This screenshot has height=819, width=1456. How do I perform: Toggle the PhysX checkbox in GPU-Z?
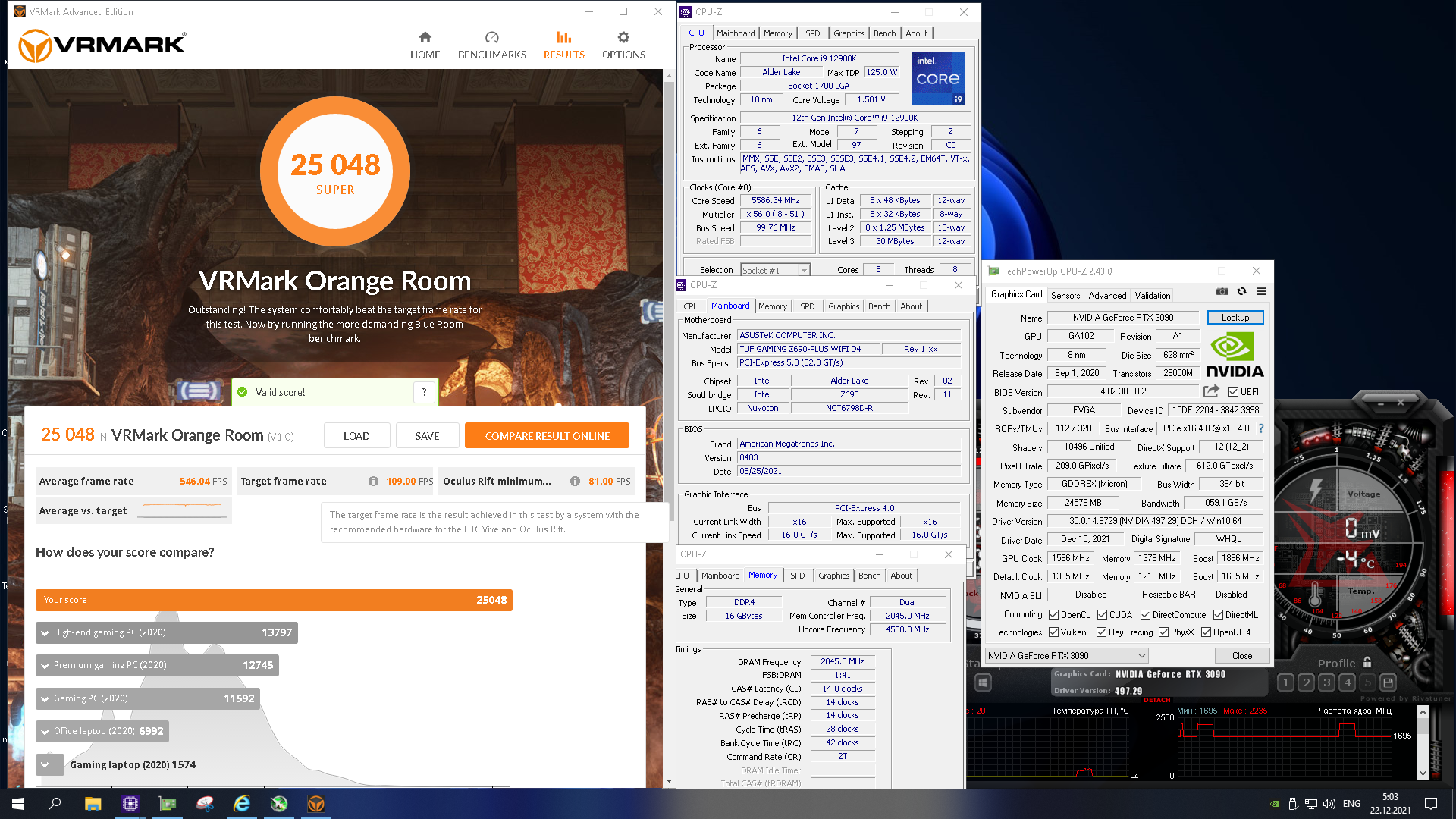[x=1163, y=632]
